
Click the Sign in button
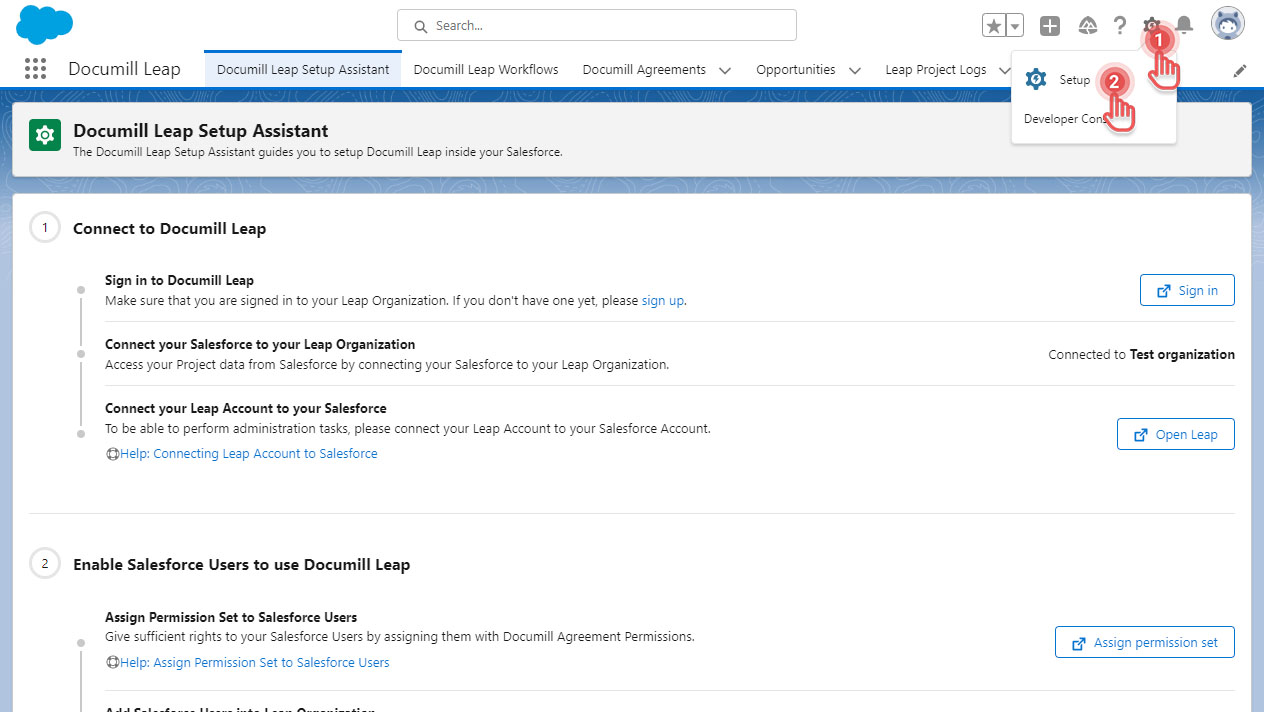(1187, 290)
